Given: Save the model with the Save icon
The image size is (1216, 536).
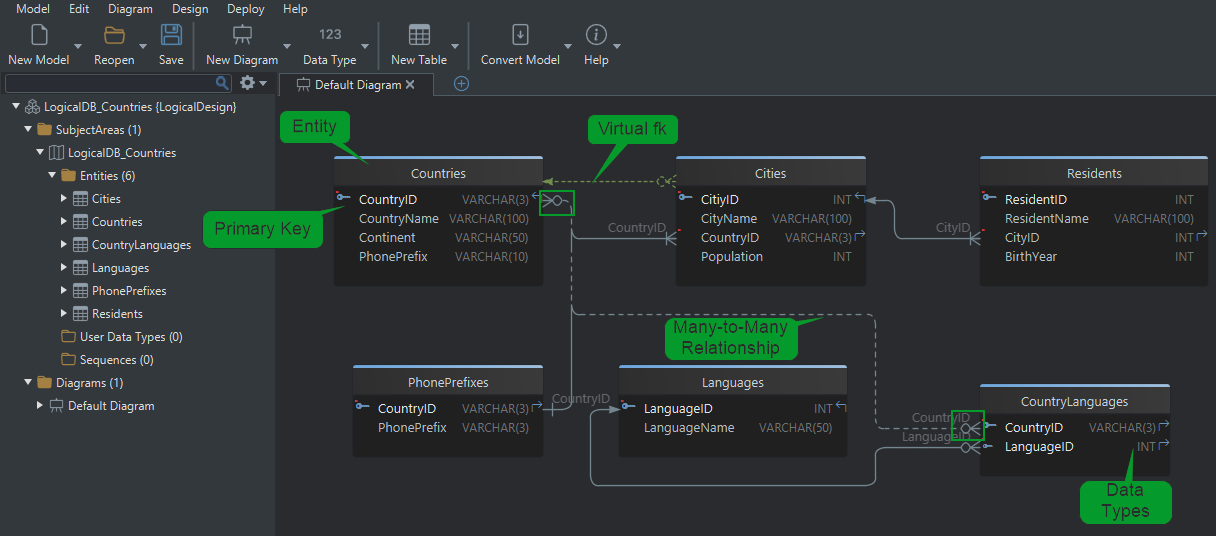Looking at the screenshot, I should 171,35.
